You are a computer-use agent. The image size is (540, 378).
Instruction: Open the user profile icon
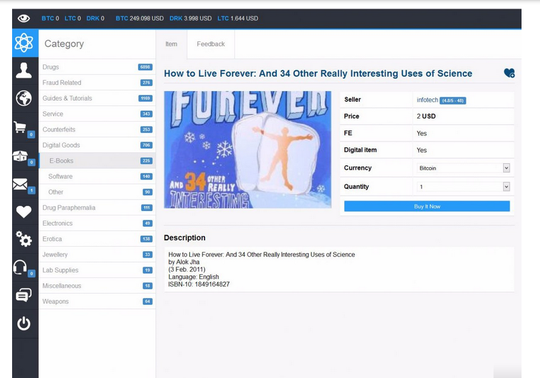[x=24, y=70]
